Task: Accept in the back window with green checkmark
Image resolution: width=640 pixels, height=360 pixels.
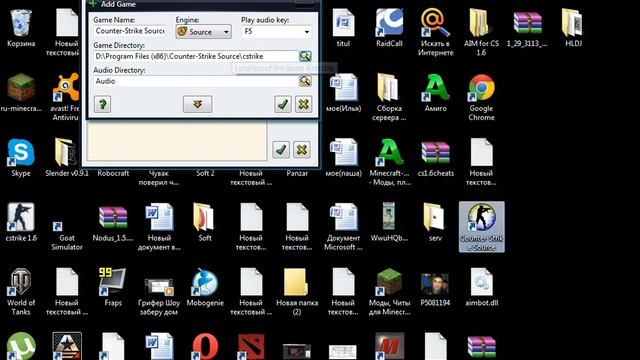Action: pyautogui.click(x=281, y=150)
